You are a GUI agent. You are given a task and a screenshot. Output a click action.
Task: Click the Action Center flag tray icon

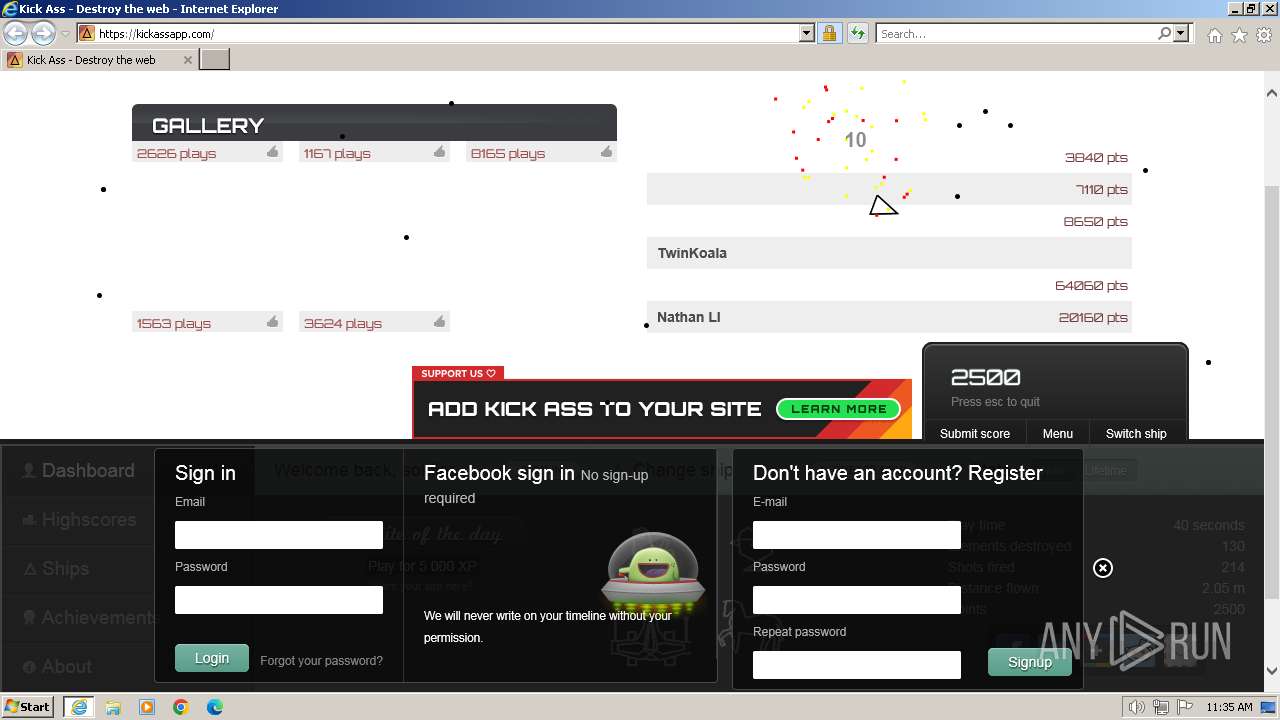[1183, 707]
